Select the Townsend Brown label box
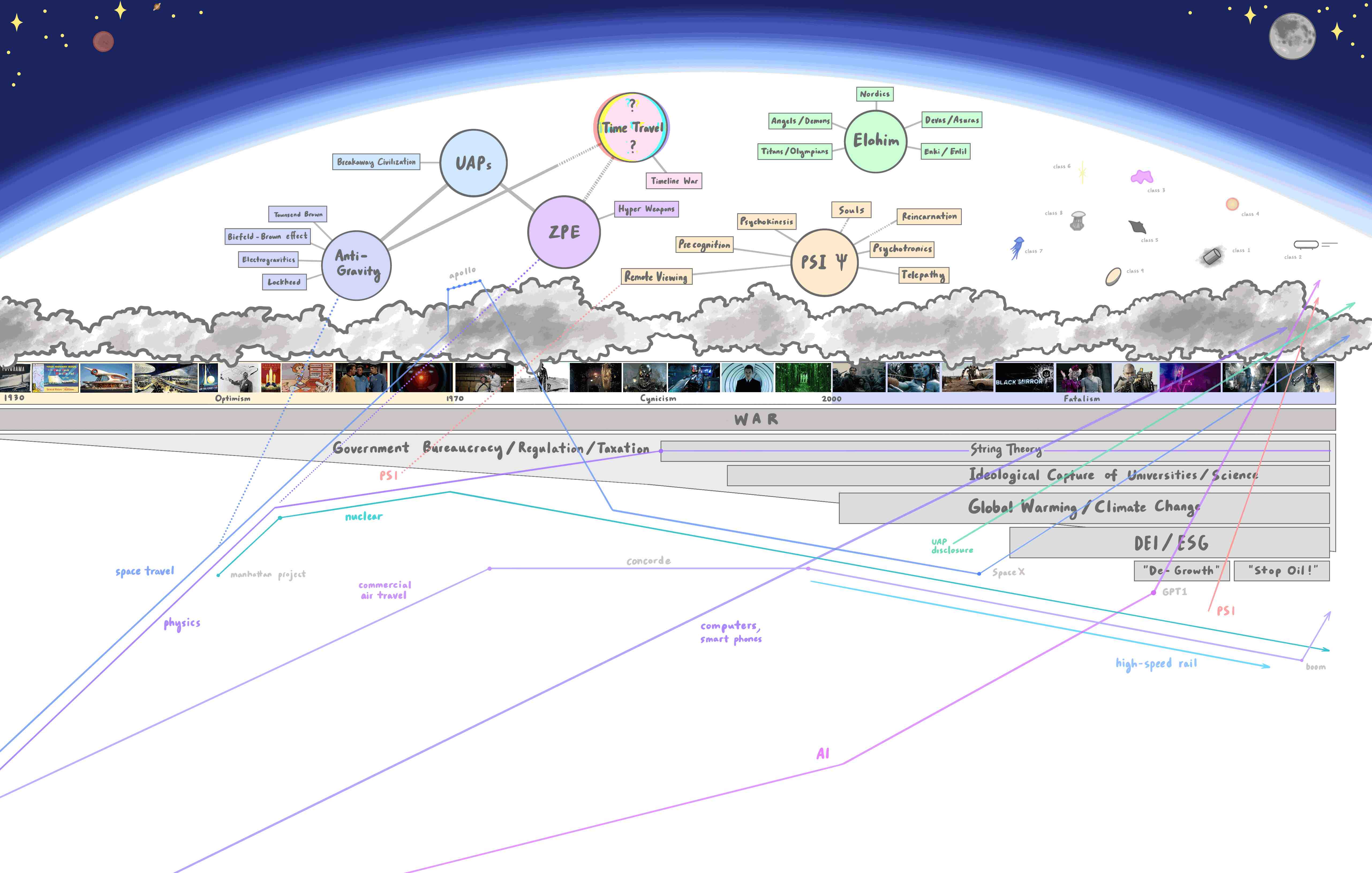This screenshot has height=873, width=1372. coord(297,214)
